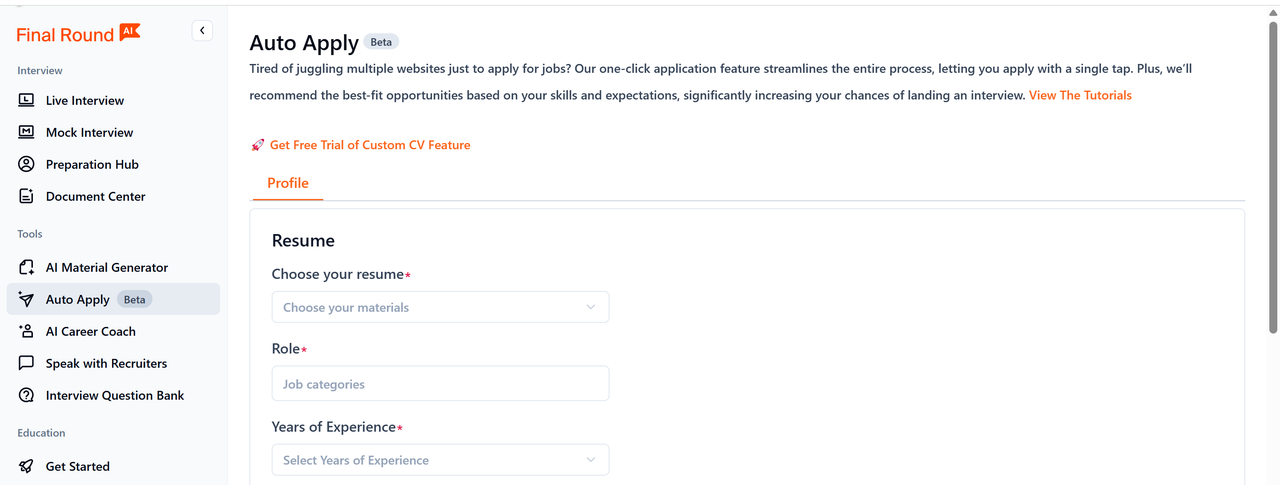
Task: Click the Live Interview sidebar icon
Action: (x=27, y=100)
